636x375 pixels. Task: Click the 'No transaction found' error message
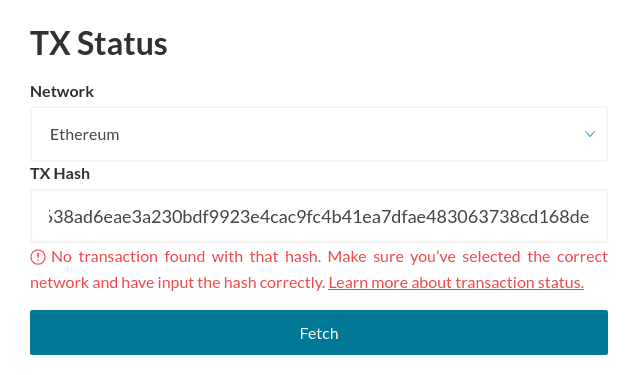tap(319, 270)
